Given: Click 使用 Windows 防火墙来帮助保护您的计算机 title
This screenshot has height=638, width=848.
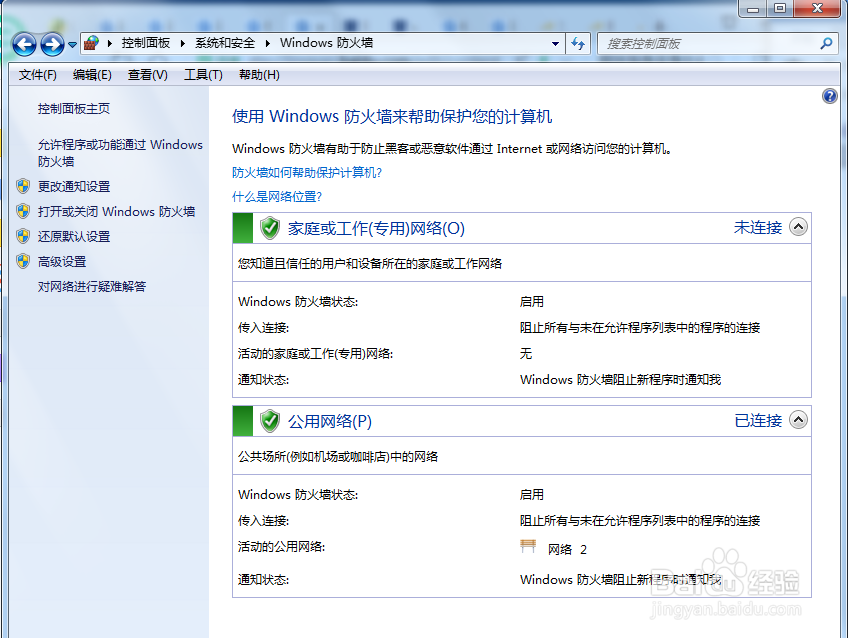Looking at the screenshot, I should click(x=392, y=116).
